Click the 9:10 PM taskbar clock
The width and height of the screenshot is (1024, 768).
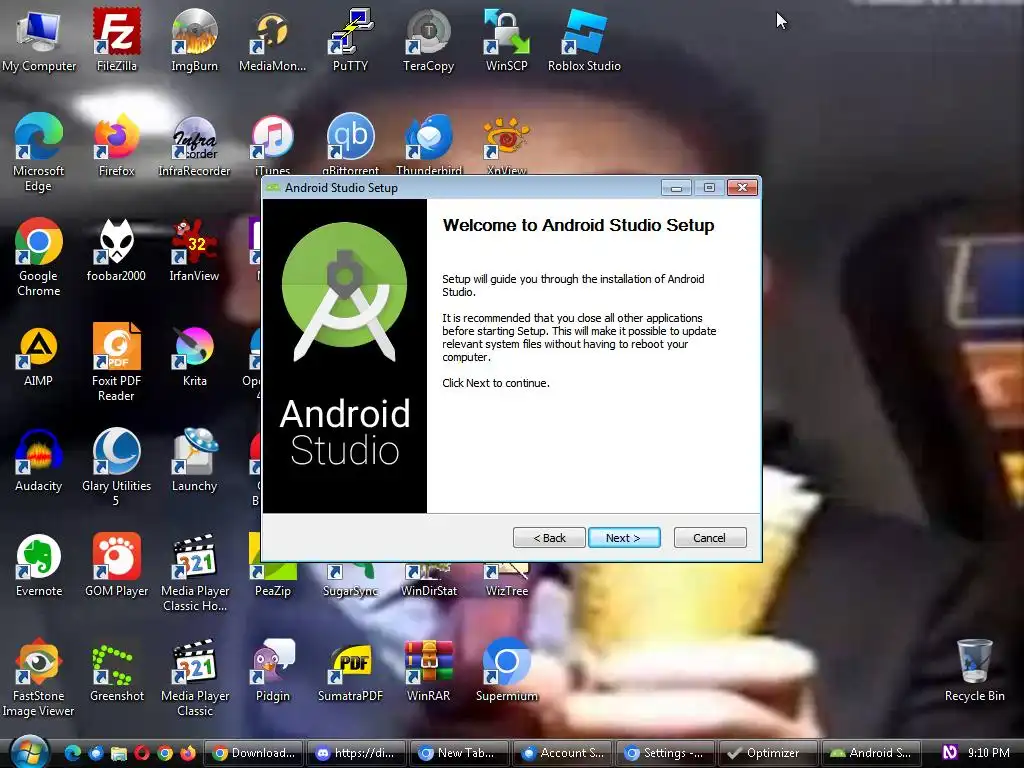[989, 753]
